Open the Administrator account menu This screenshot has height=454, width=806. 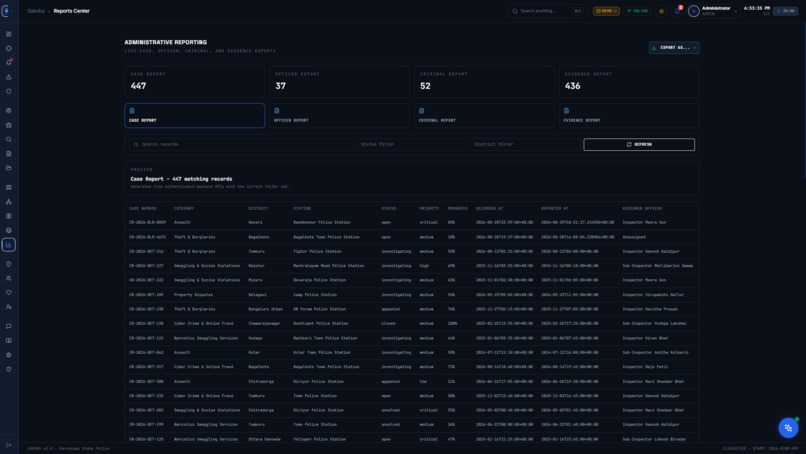tap(713, 11)
